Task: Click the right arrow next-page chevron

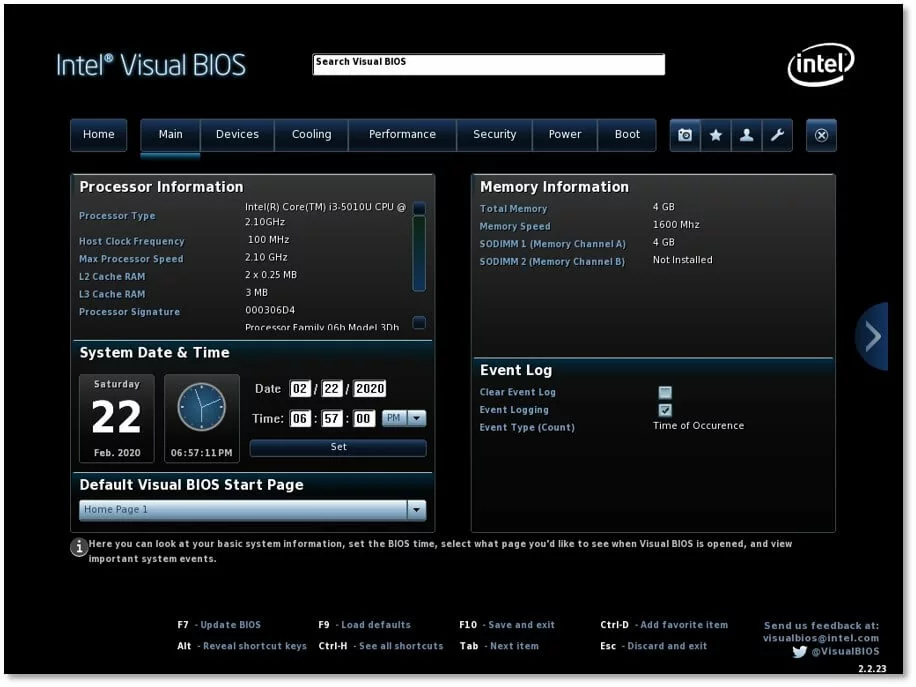Action: (872, 336)
